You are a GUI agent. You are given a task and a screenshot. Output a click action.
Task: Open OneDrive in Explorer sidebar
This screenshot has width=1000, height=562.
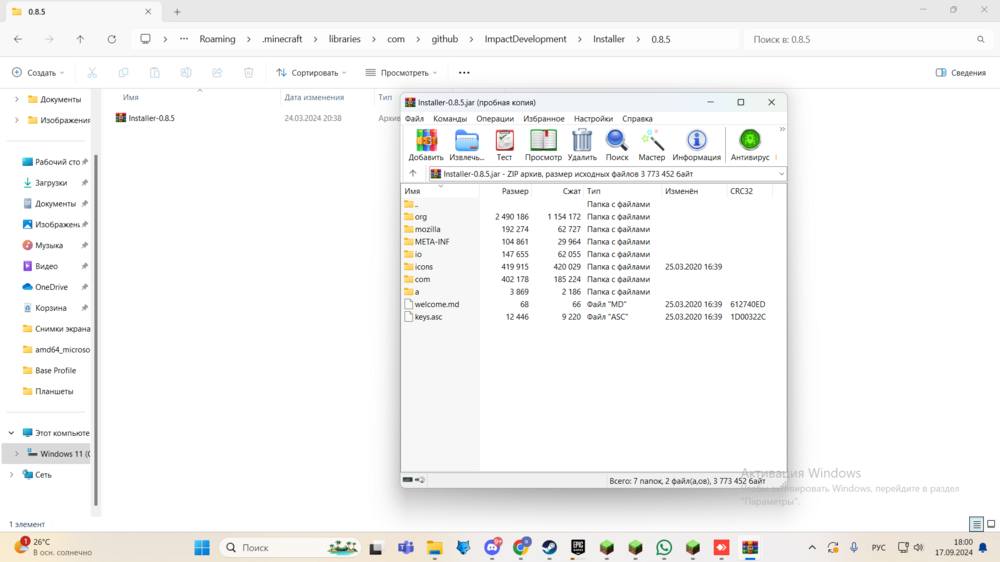[51, 287]
